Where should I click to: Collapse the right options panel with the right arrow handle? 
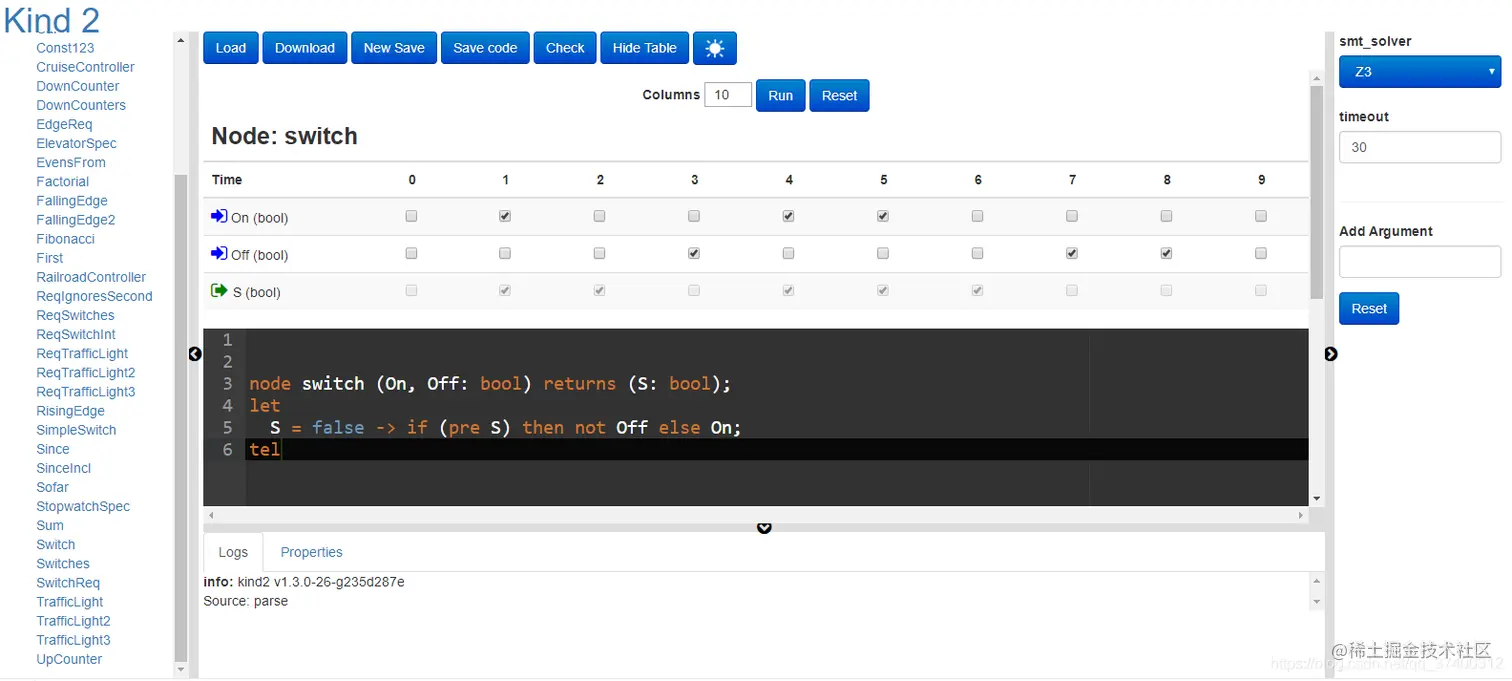(1331, 354)
